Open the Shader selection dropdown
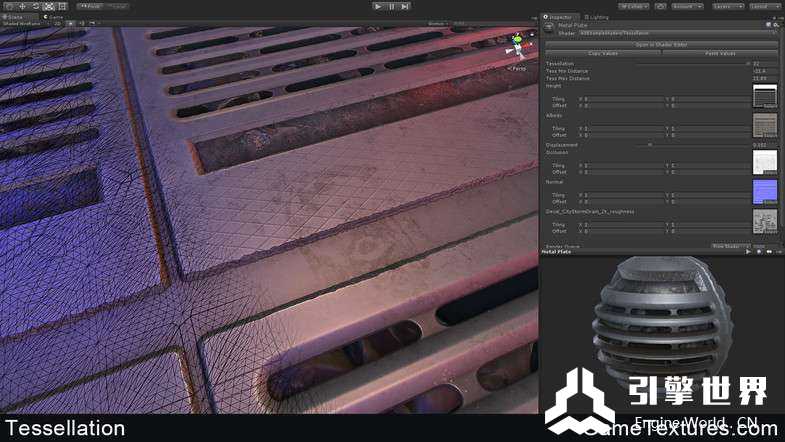Image resolution: width=785 pixels, height=442 pixels. point(678,33)
